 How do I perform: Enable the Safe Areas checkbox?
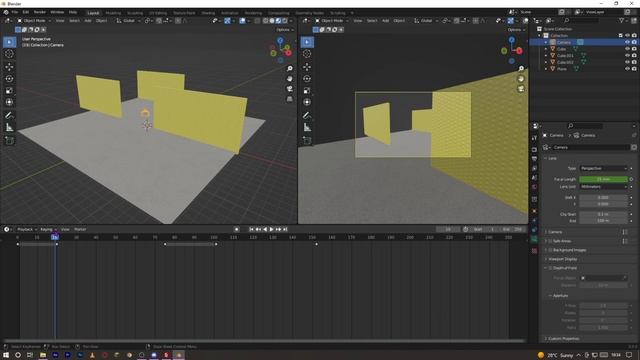(550, 241)
